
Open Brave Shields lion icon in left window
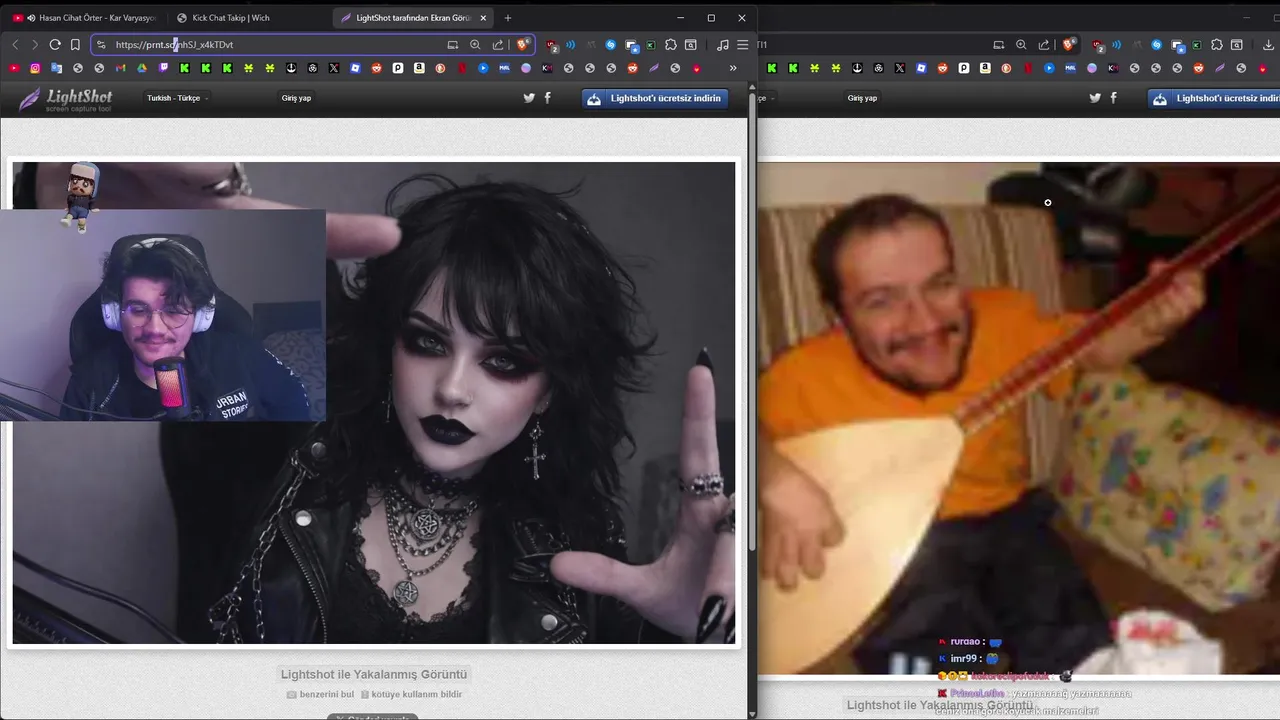pyautogui.click(x=522, y=44)
